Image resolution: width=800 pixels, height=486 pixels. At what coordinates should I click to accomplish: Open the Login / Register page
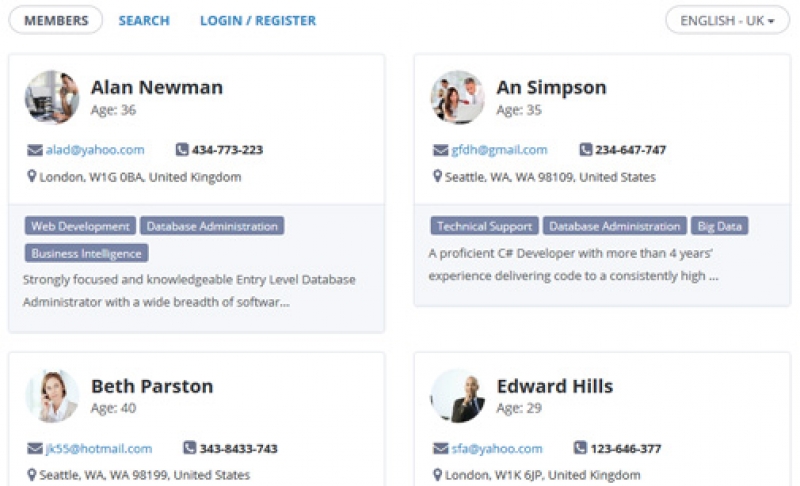tap(258, 20)
